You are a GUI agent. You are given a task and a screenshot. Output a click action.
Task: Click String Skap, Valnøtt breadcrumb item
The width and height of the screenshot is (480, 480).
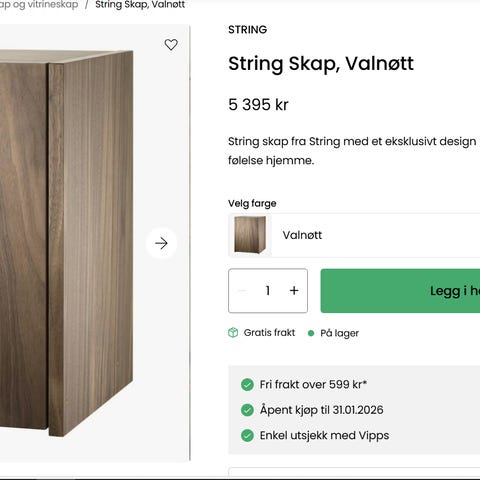point(140,5)
